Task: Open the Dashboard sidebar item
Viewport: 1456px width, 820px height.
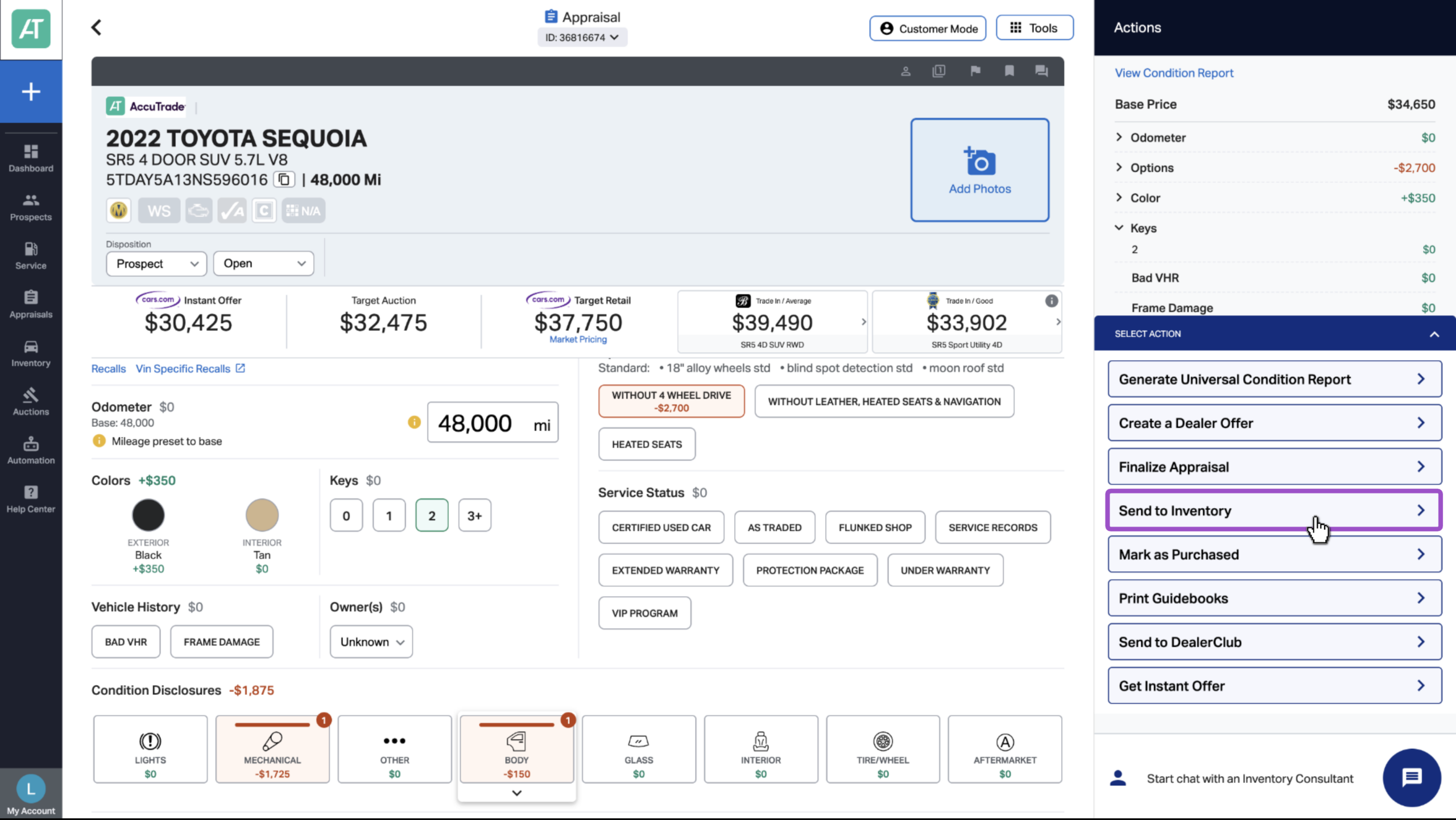Action: click(x=31, y=158)
